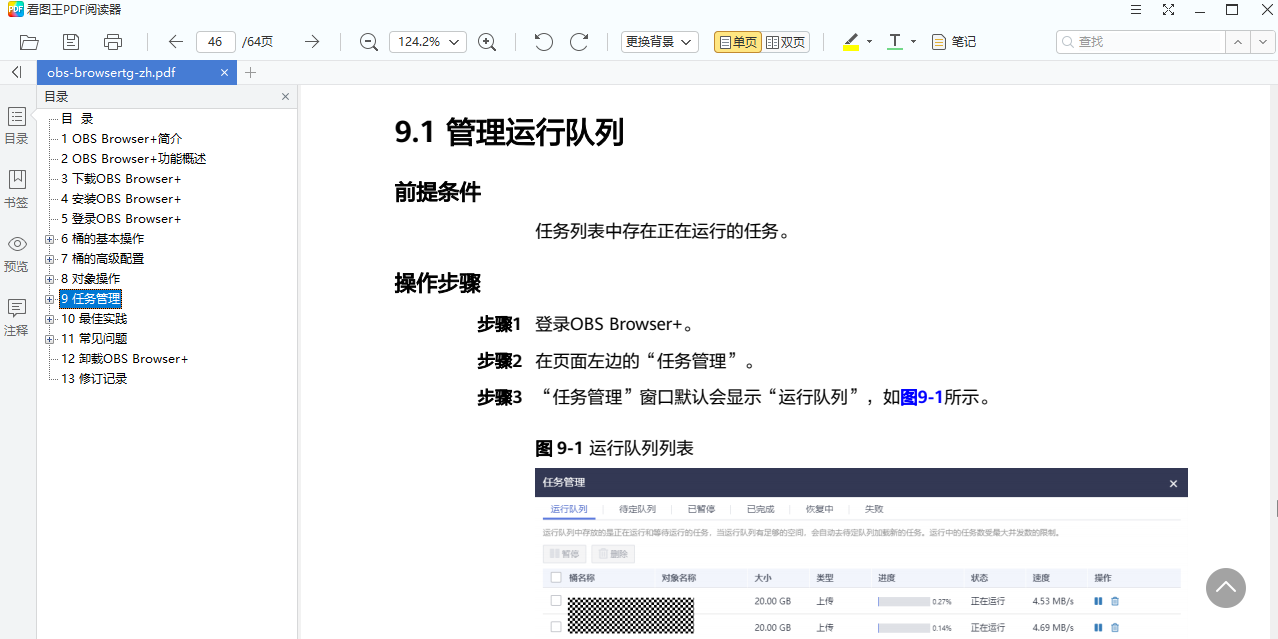Viewport: 1278px width, 639px height.
Task: Open a PDF file with folder icon
Action: (29, 42)
